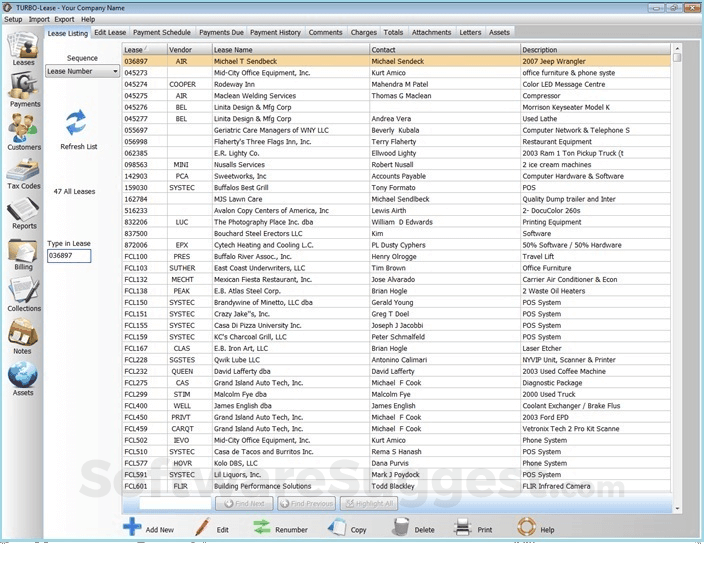Open the Notes sidebar icon
The width and height of the screenshot is (704, 577).
(22, 337)
